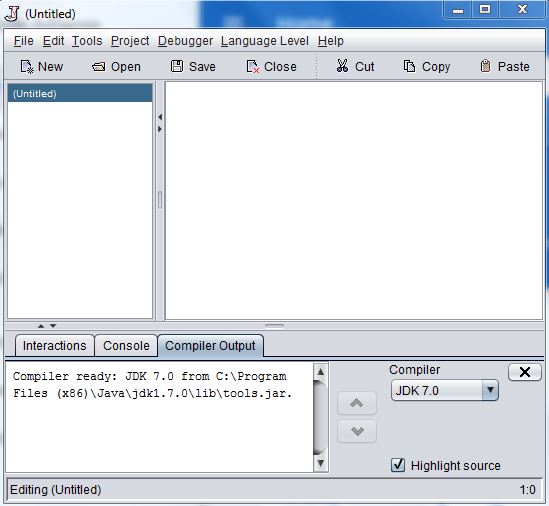Select (Untitled) in the document list
This screenshot has width=549, height=506.
pyautogui.click(x=80, y=93)
